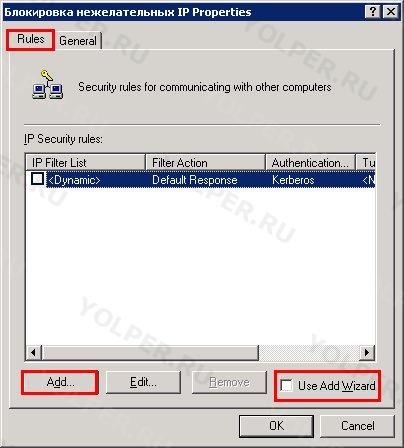
Task: Click Cancel to dismiss the dialog
Action: pos(357,426)
